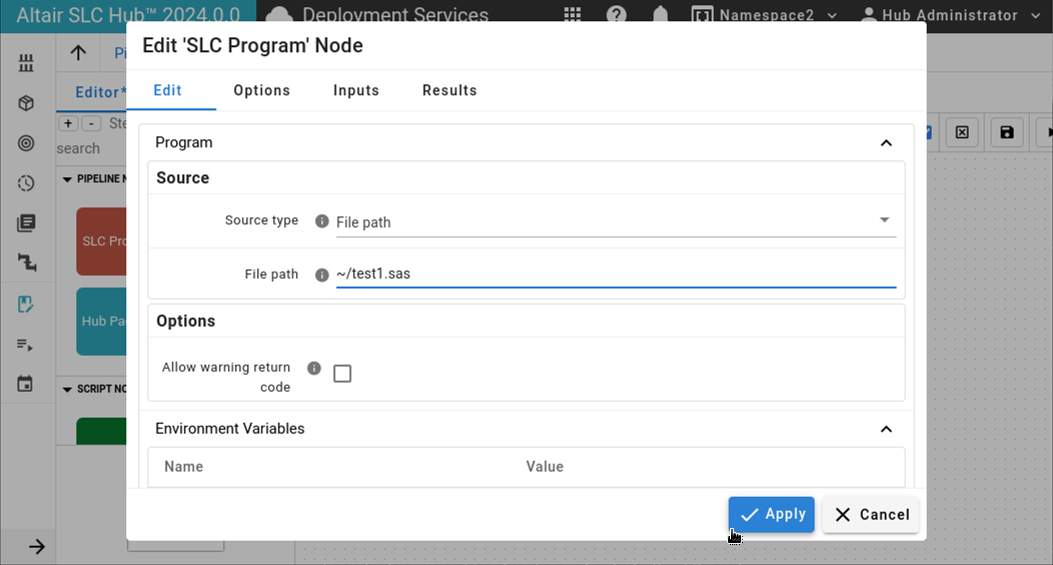Open the Inputs tab
The height and width of the screenshot is (565, 1053).
pos(356,90)
